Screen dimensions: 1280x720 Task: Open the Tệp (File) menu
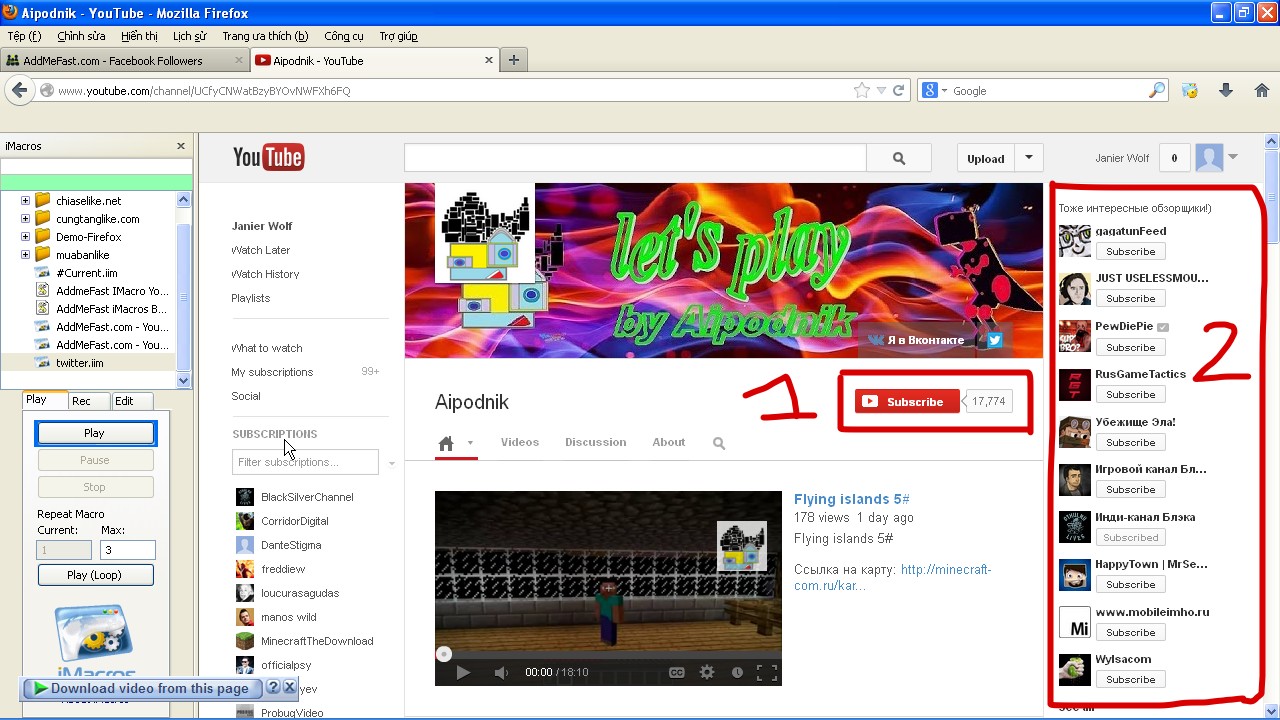click(24, 36)
